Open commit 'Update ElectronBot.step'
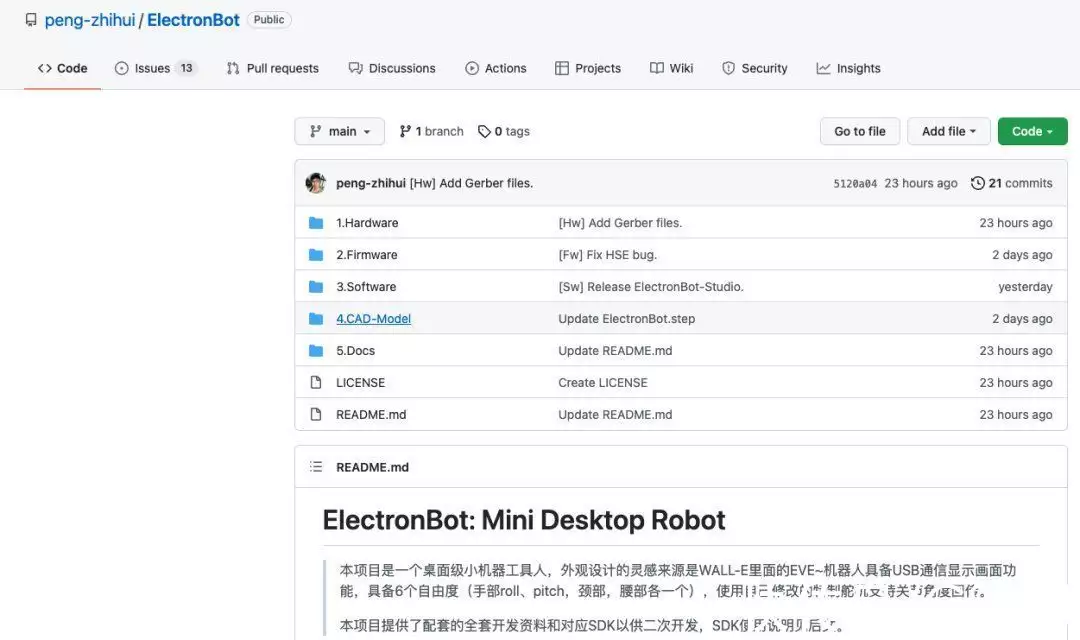Screen dimensions: 1080x640 coord(627,318)
